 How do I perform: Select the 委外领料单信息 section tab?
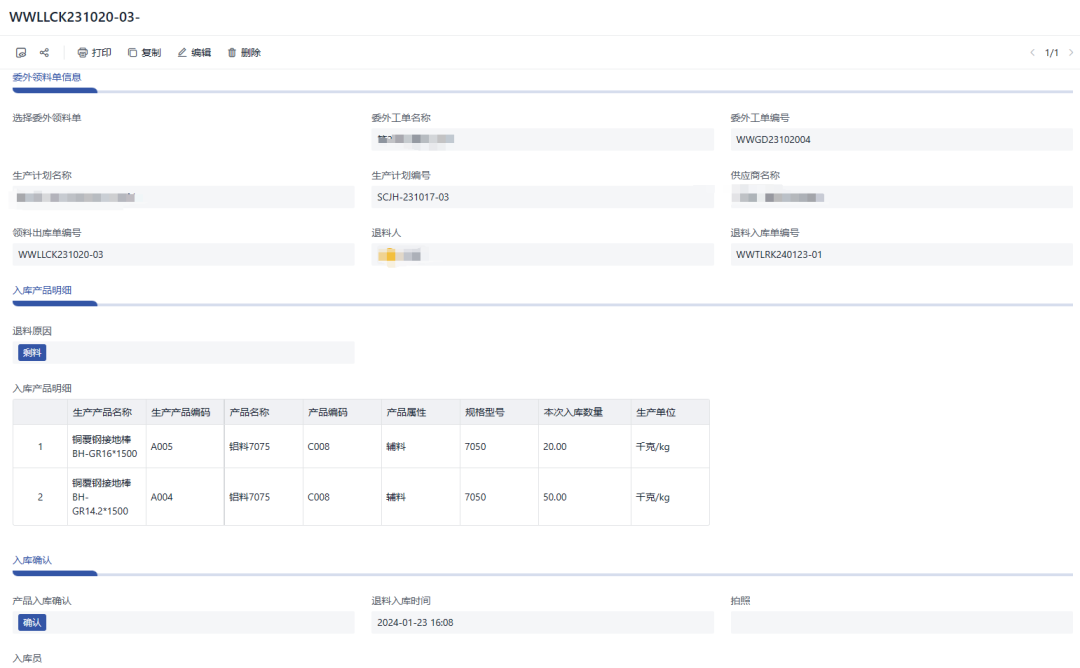pos(47,77)
